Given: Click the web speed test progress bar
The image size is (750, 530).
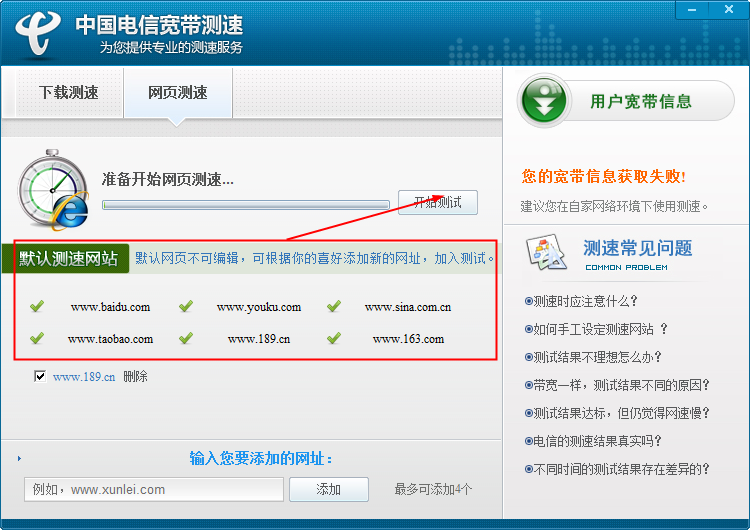Looking at the screenshot, I should tap(246, 205).
